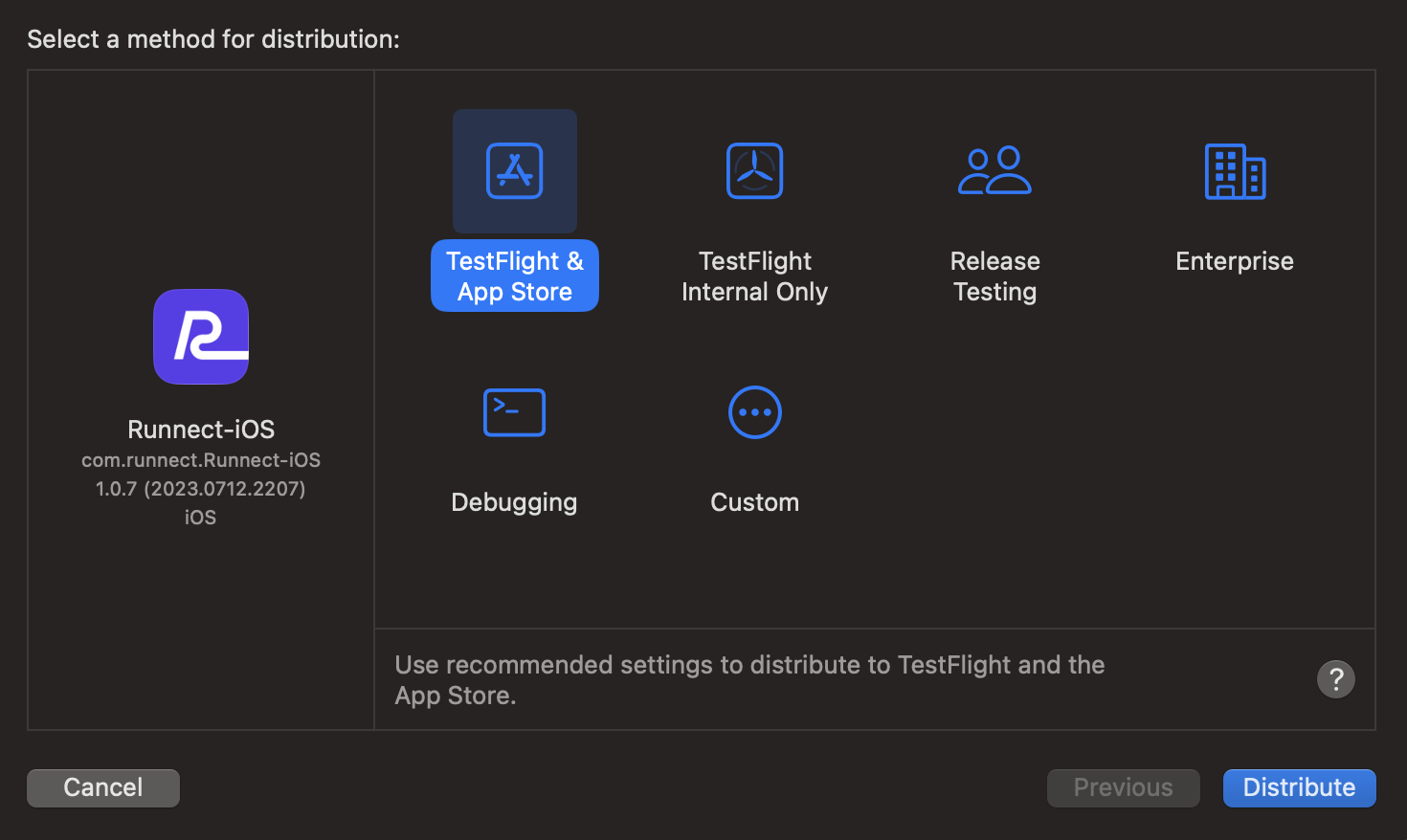Go back with the Previous button
The height and width of the screenshot is (840, 1407).
[x=1123, y=787]
